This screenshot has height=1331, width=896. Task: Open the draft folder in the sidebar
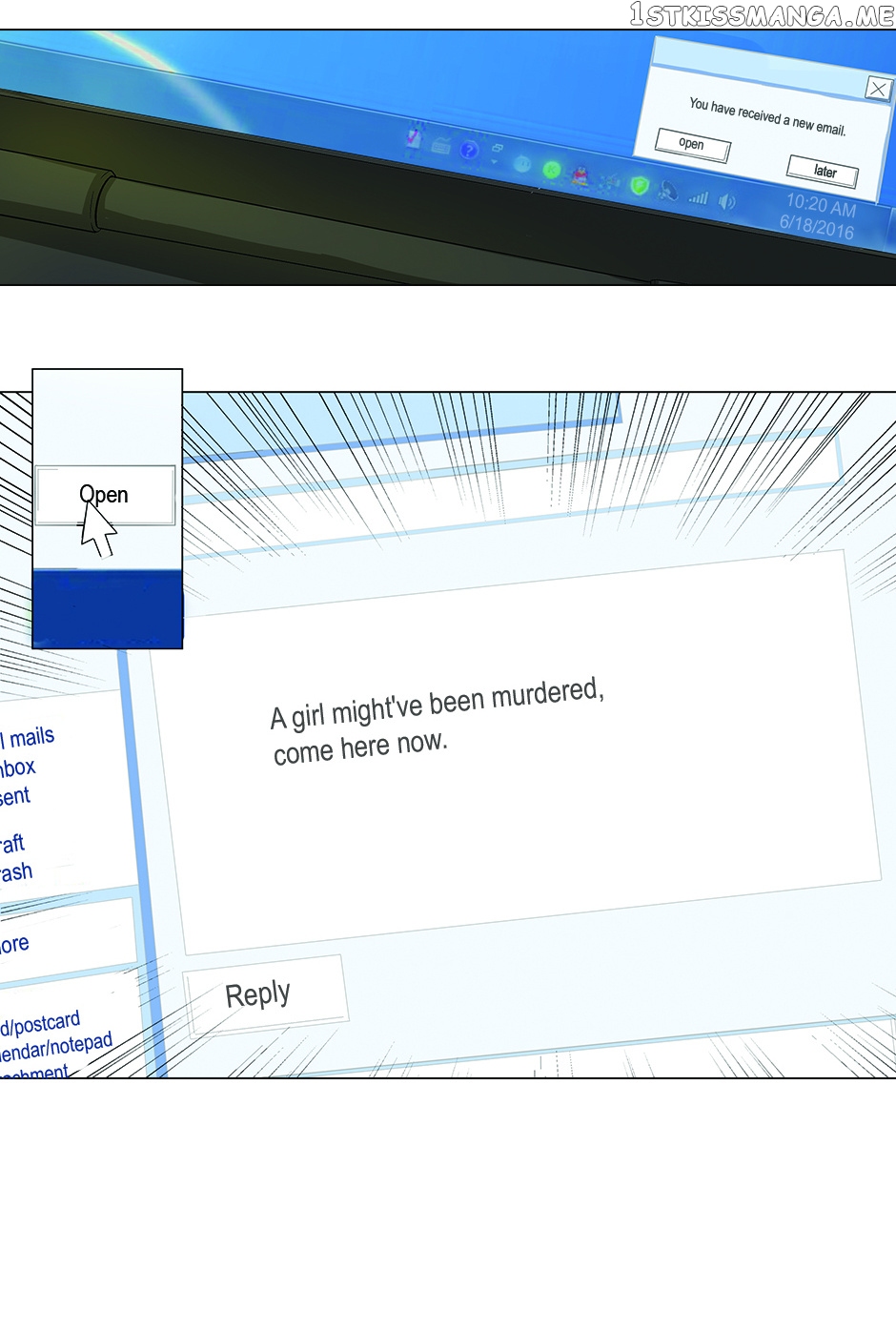11,845
